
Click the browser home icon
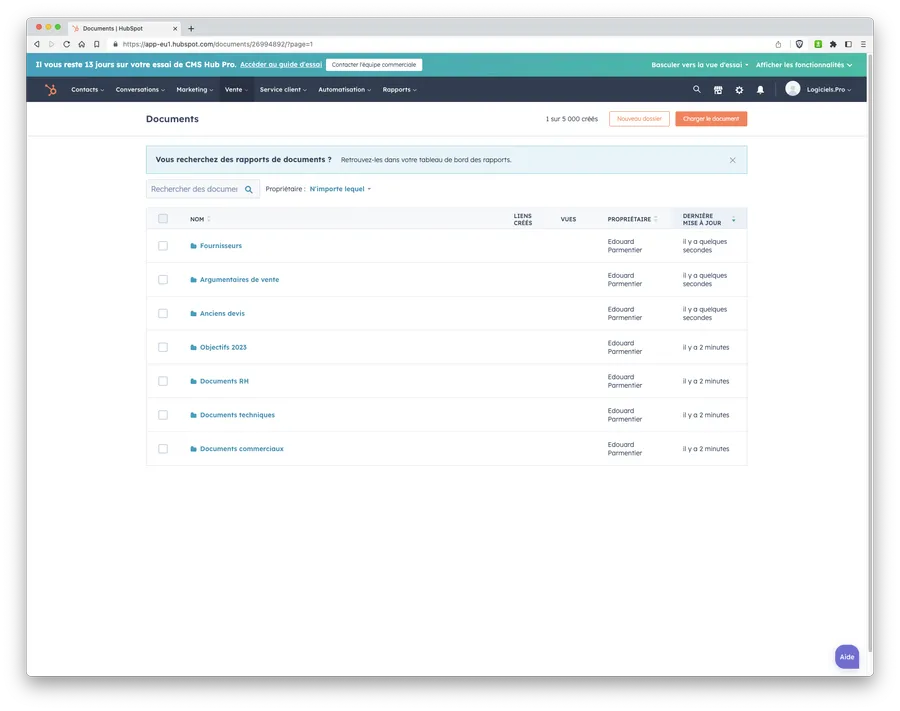point(82,44)
